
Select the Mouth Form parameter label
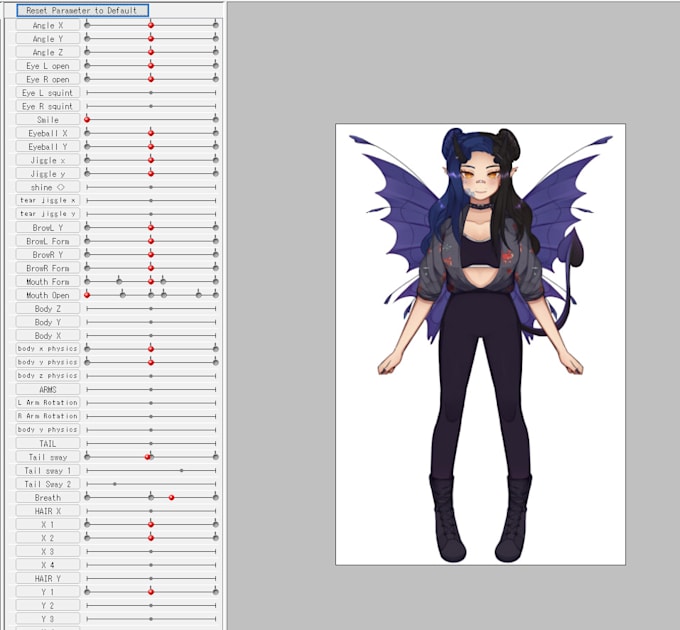coord(48,281)
